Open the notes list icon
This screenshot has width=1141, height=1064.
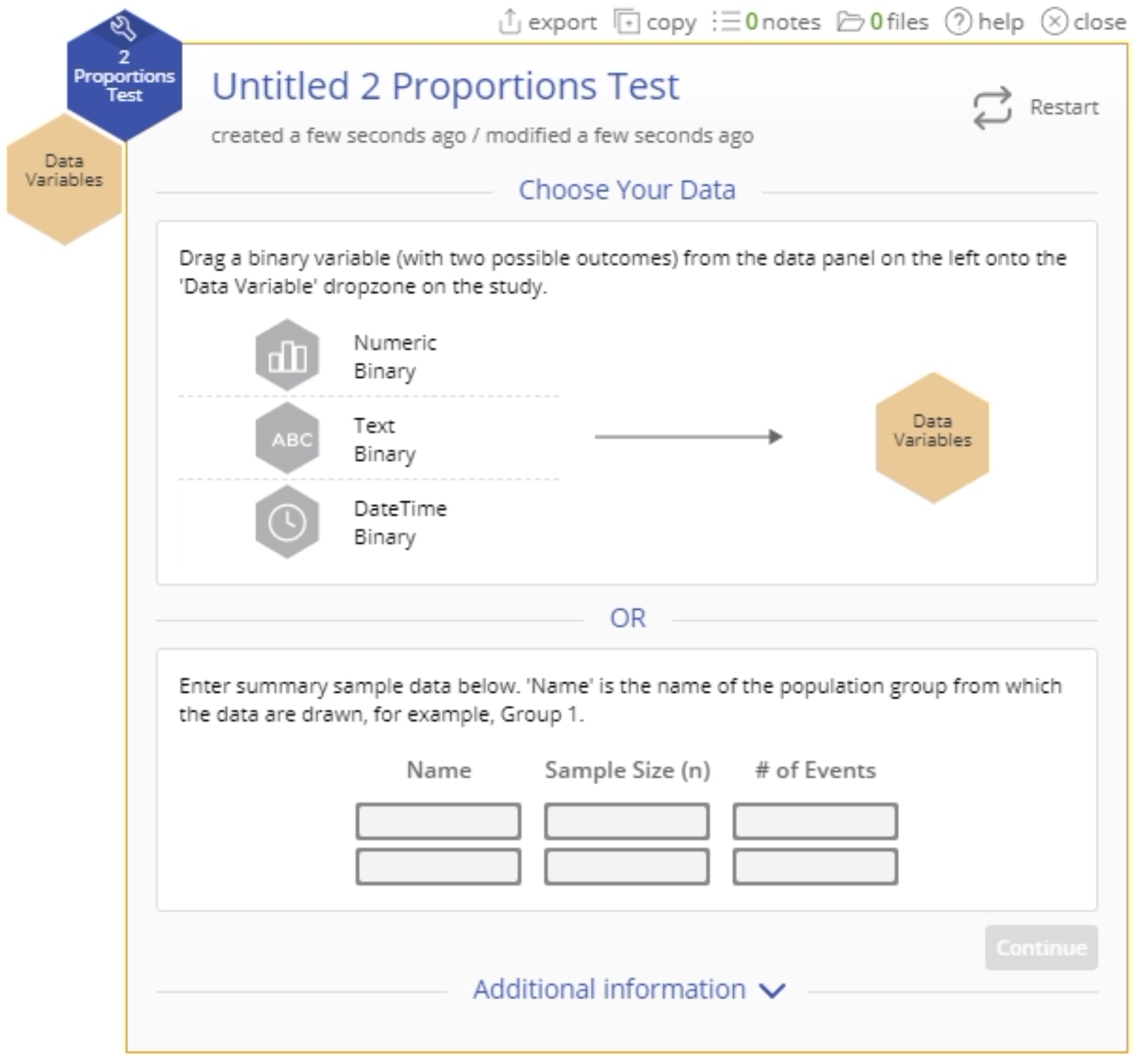click(x=726, y=22)
